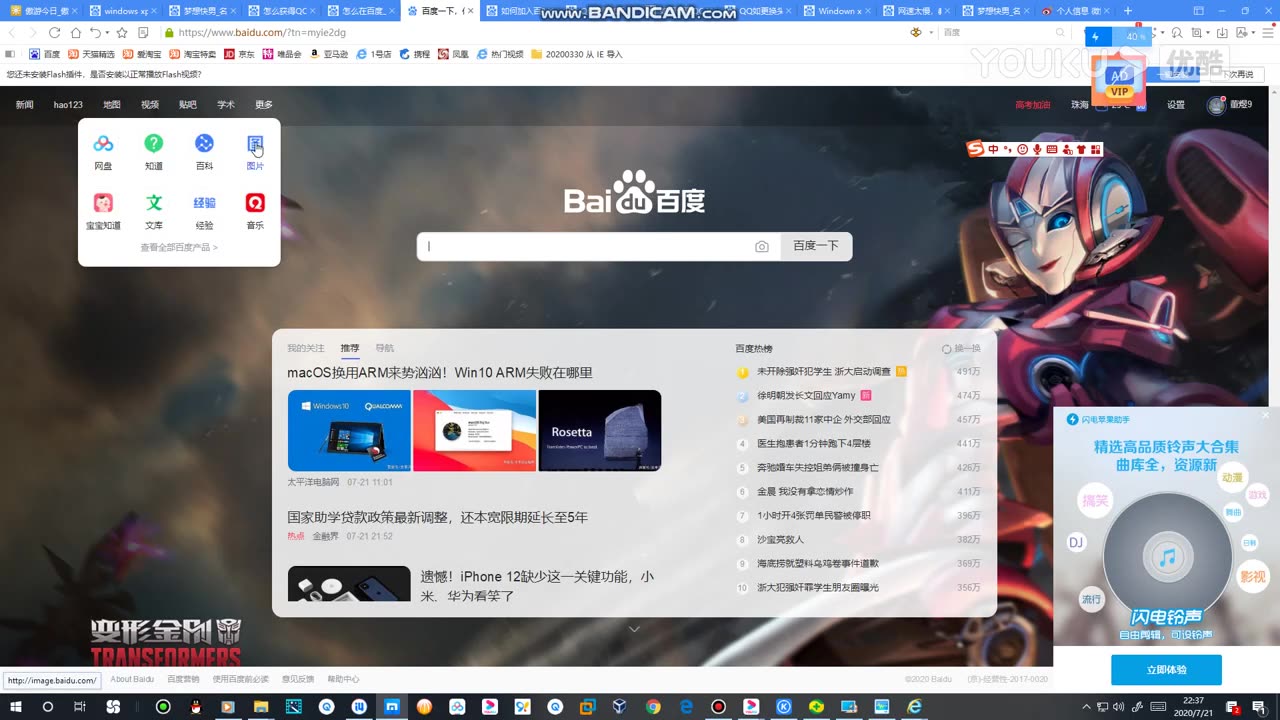Click the Windows Start button

tap(16, 707)
